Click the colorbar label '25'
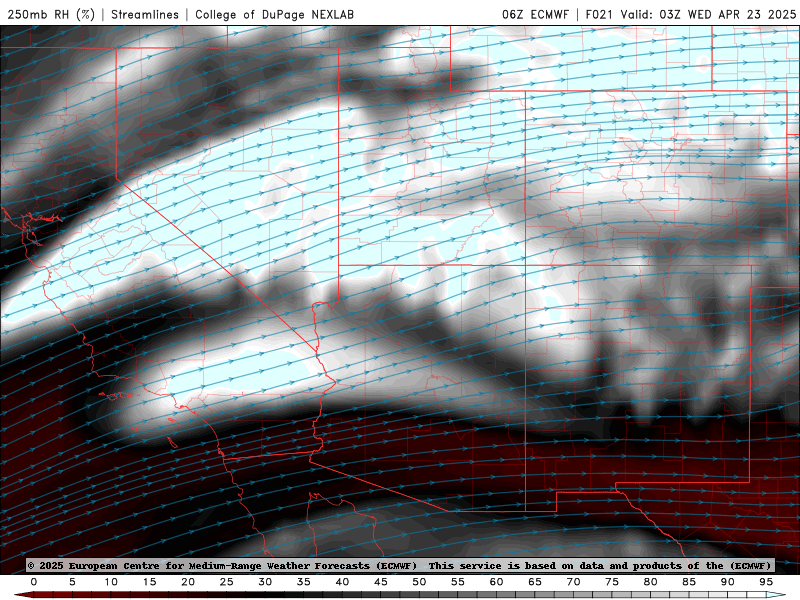Viewport: 800px width, 600px height. 226,582
